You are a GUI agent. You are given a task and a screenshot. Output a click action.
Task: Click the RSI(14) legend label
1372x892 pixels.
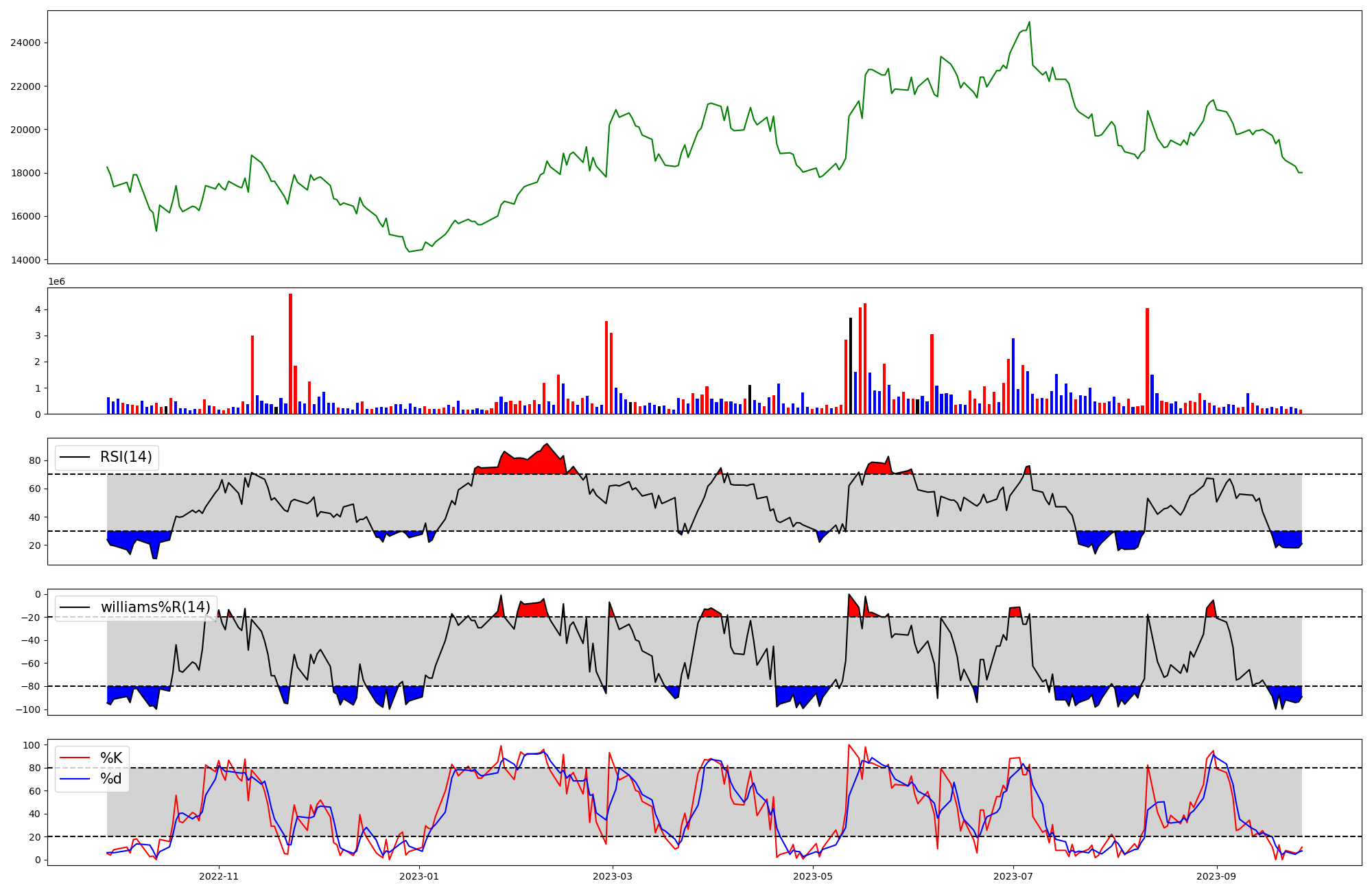point(126,457)
